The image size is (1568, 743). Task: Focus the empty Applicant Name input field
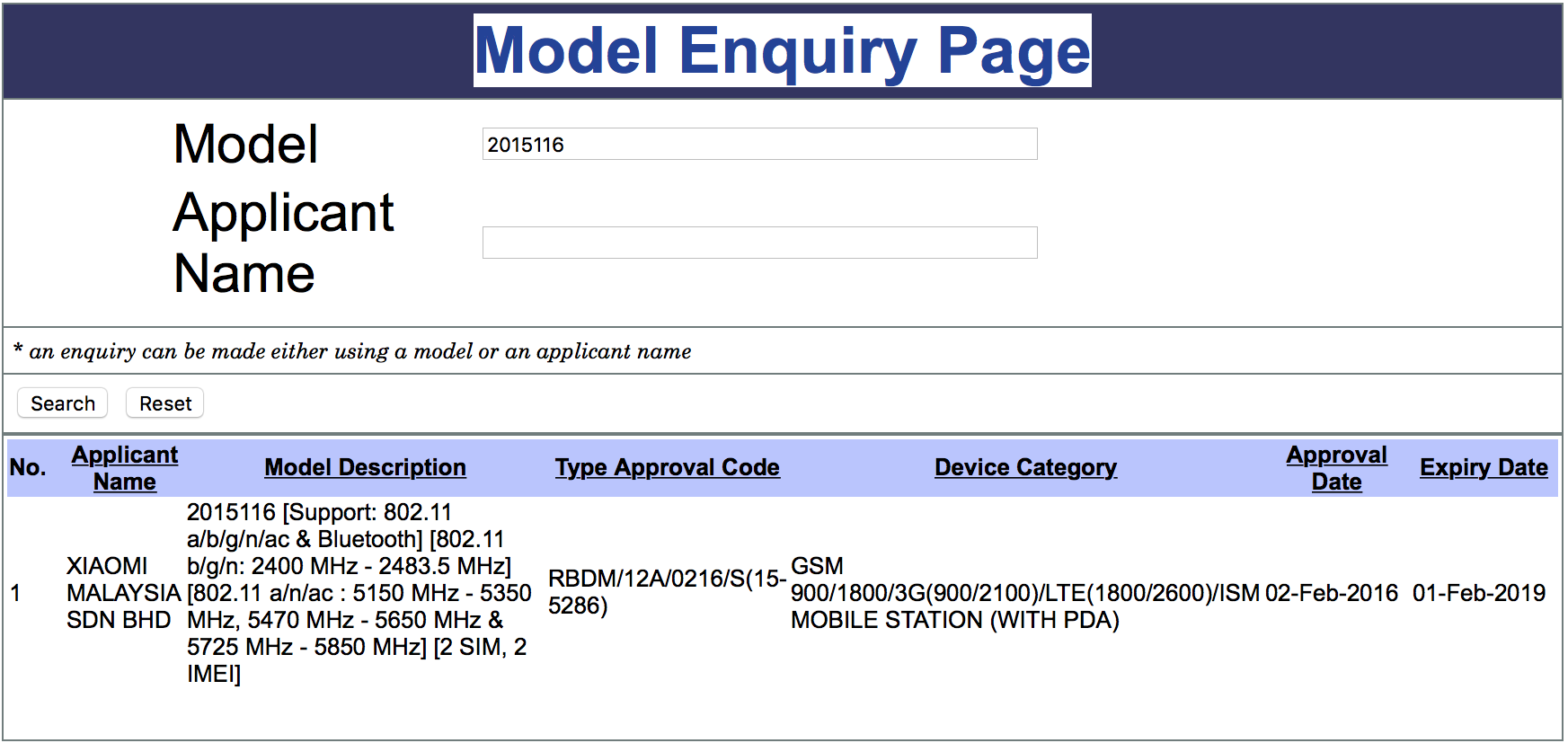coord(759,243)
